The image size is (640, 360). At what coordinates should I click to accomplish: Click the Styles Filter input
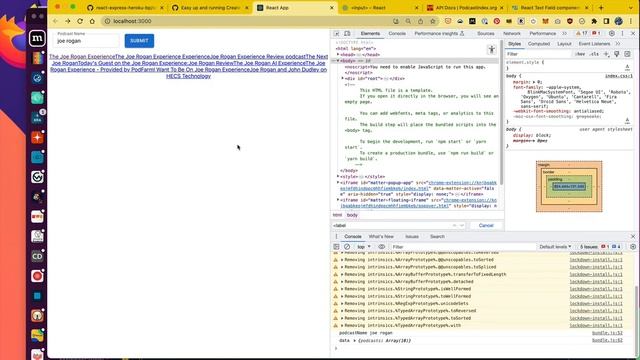[539, 54]
